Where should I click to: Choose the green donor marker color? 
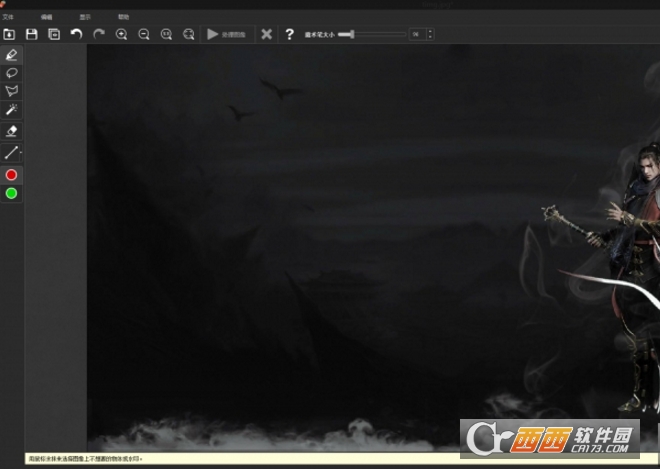pos(11,193)
